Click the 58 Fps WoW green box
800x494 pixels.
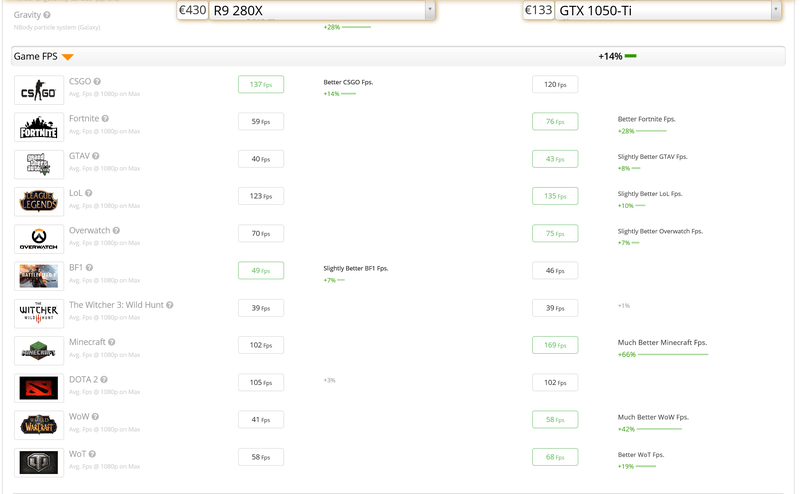[555, 419]
